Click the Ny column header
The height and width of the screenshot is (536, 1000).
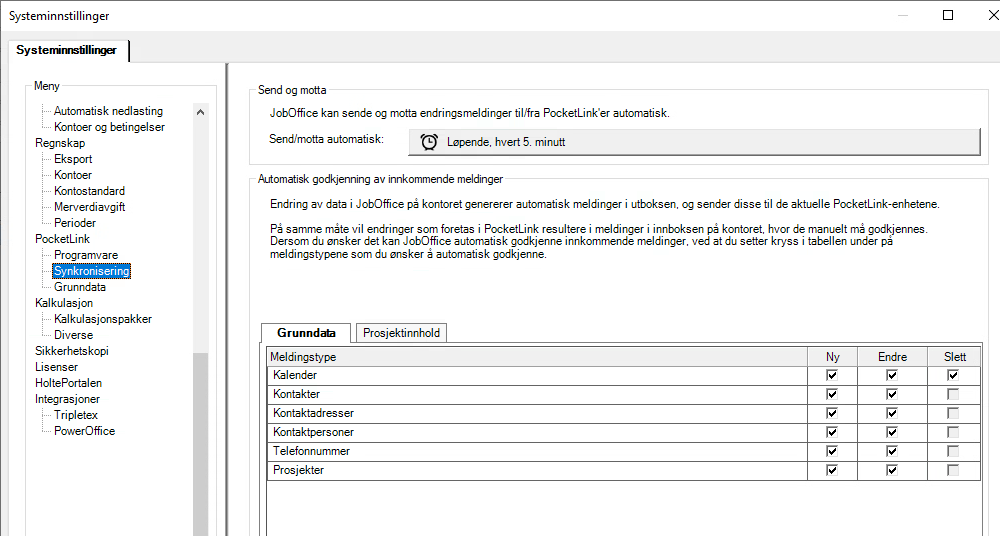coord(833,357)
